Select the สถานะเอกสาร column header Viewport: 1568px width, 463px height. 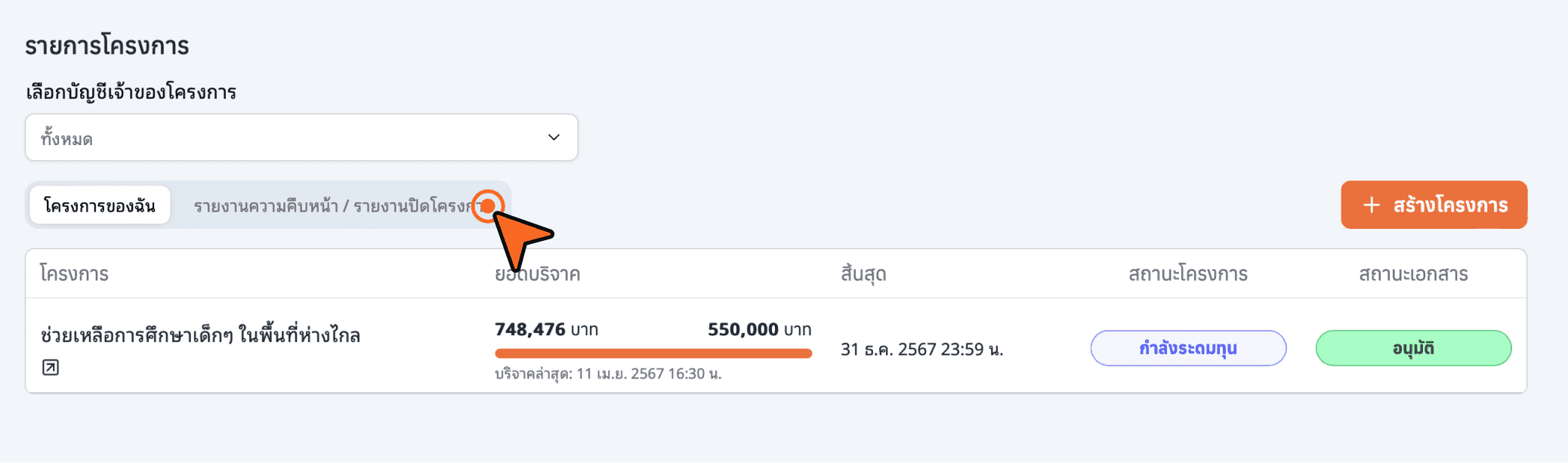click(x=1413, y=273)
